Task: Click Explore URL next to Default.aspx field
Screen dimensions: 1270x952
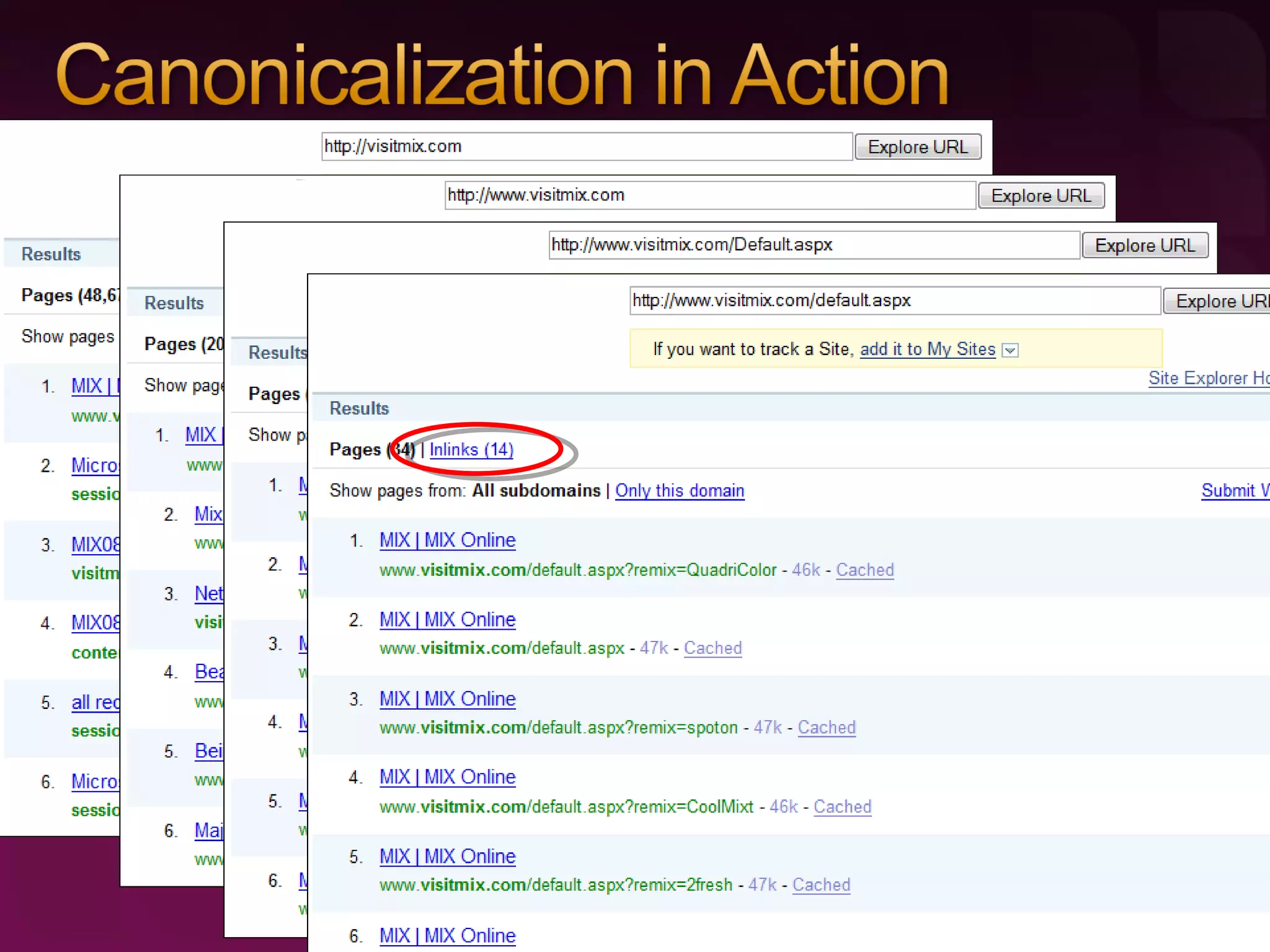Action: tap(1145, 245)
